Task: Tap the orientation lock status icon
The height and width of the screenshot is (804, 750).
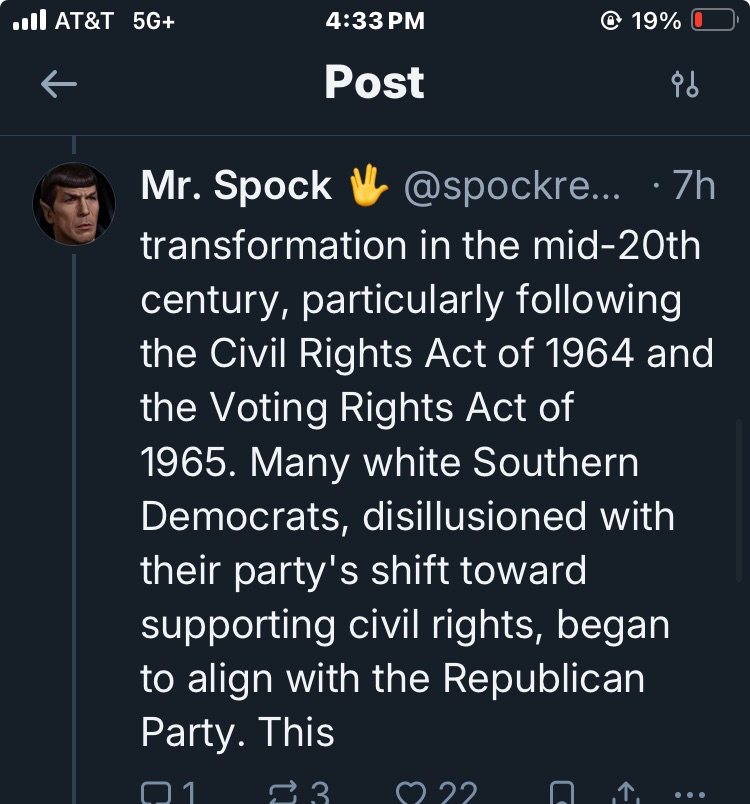Action: pyautogui.click(x=610, y=21)
